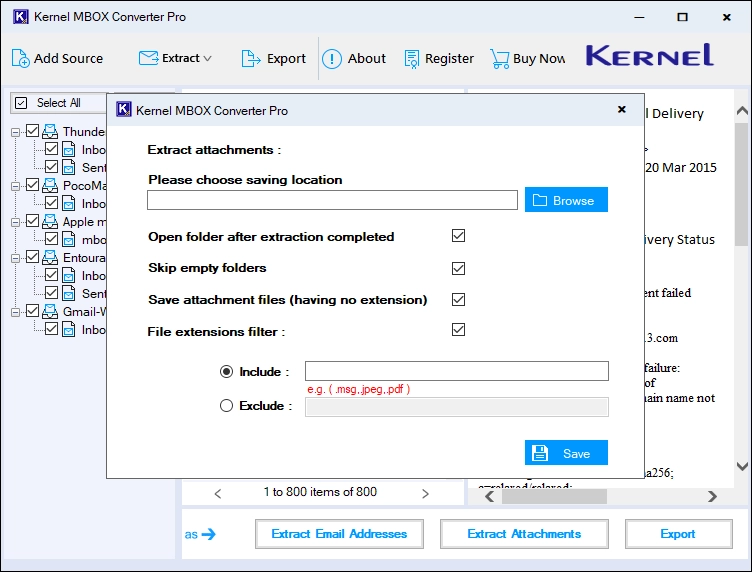The height and width of the screenshot is (572, 752).
Task: Click the blue arrow next to 'as'
Action: 209,534
